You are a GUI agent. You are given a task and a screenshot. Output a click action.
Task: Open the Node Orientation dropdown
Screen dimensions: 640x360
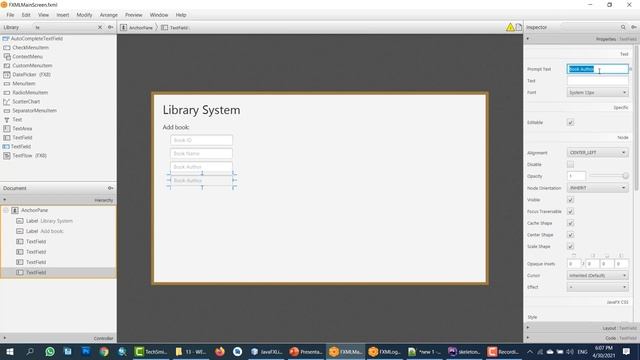point(598,188)
